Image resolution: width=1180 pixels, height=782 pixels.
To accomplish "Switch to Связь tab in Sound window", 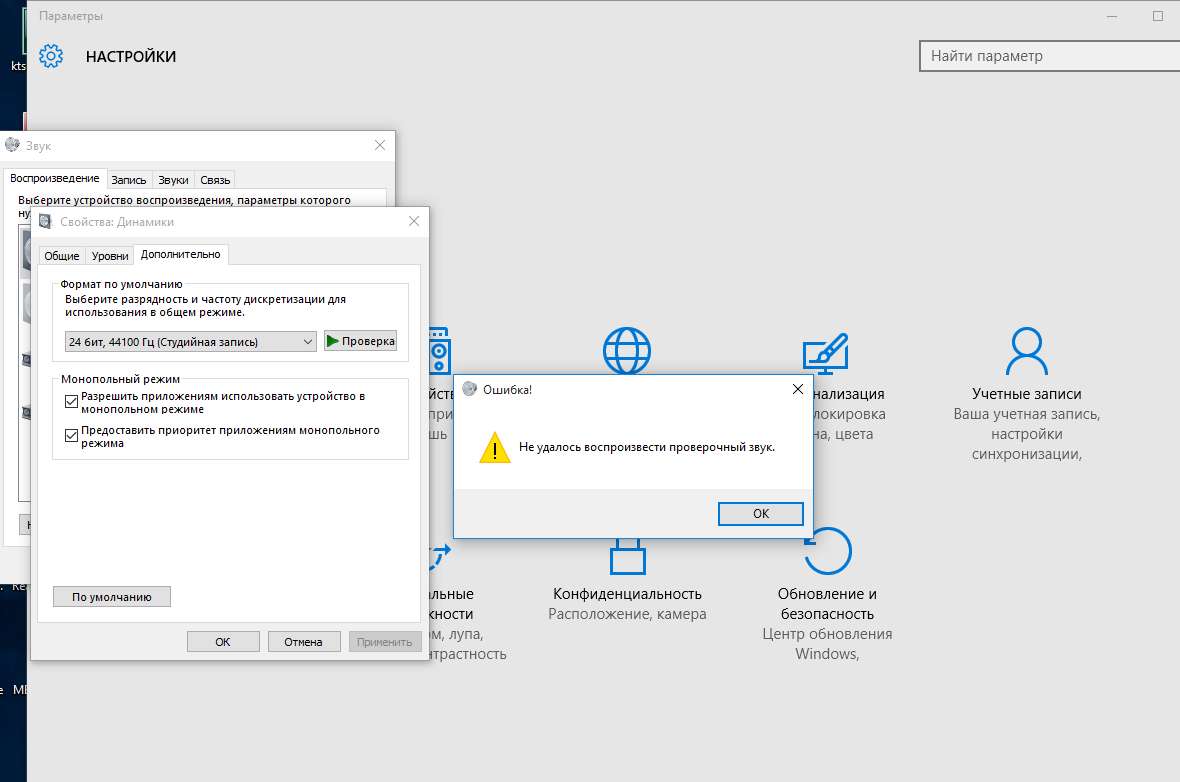I will point(215,180).
